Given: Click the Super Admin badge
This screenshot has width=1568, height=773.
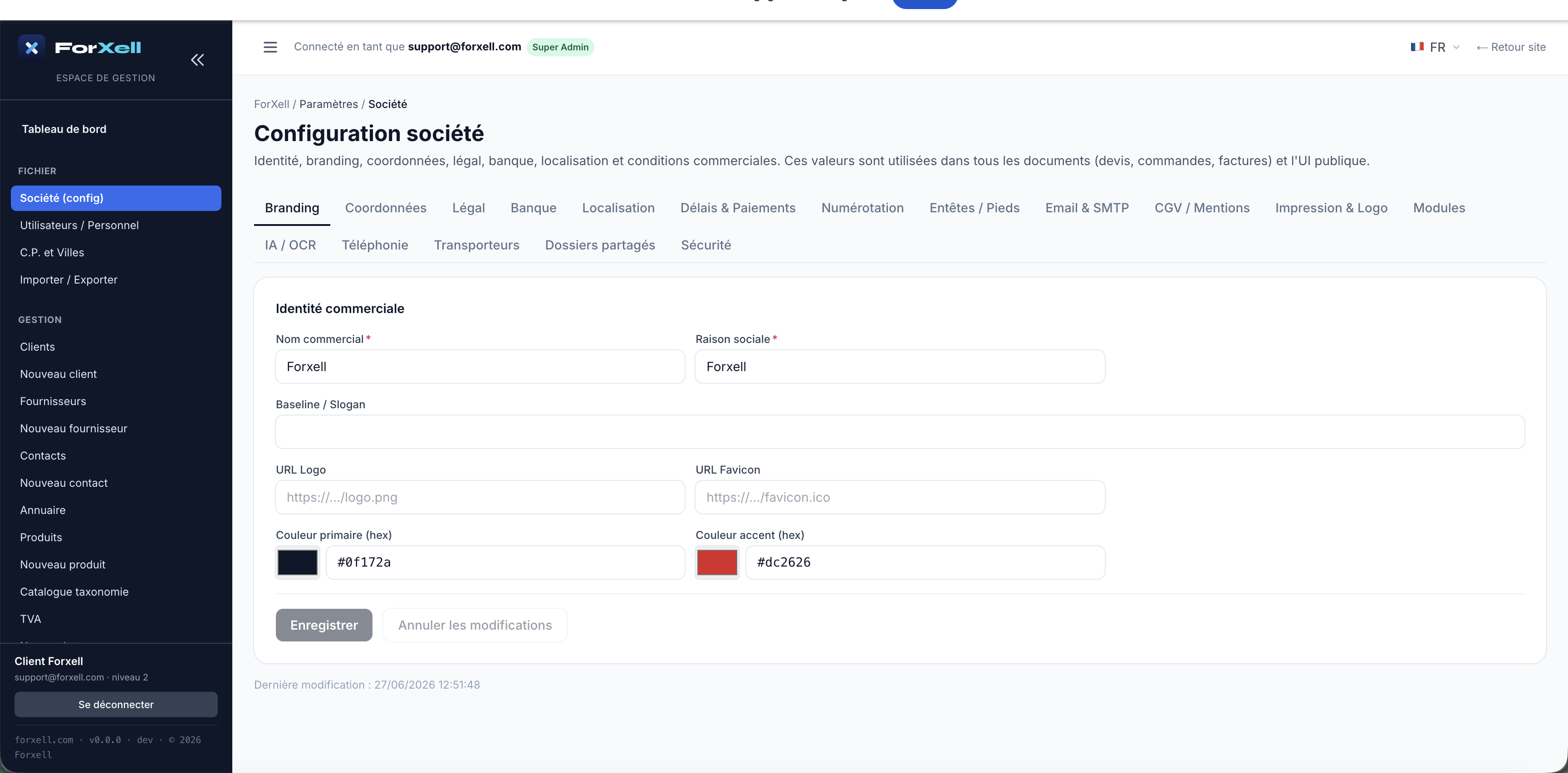Looking at the screenshot, I should 560,47.
